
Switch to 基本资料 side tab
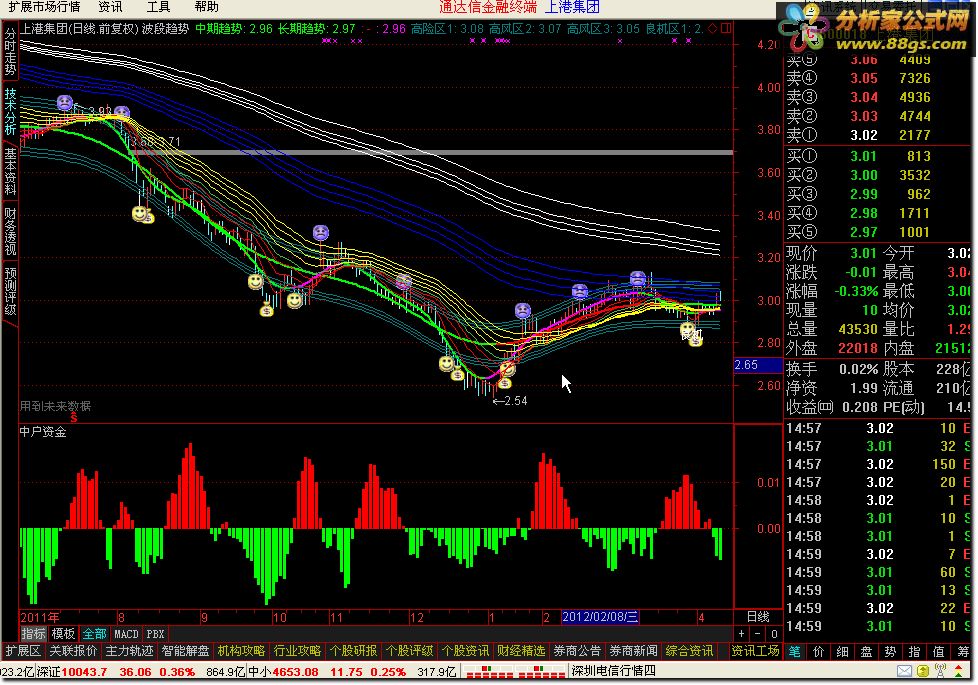pyautogui.click(x=10, y=172)
